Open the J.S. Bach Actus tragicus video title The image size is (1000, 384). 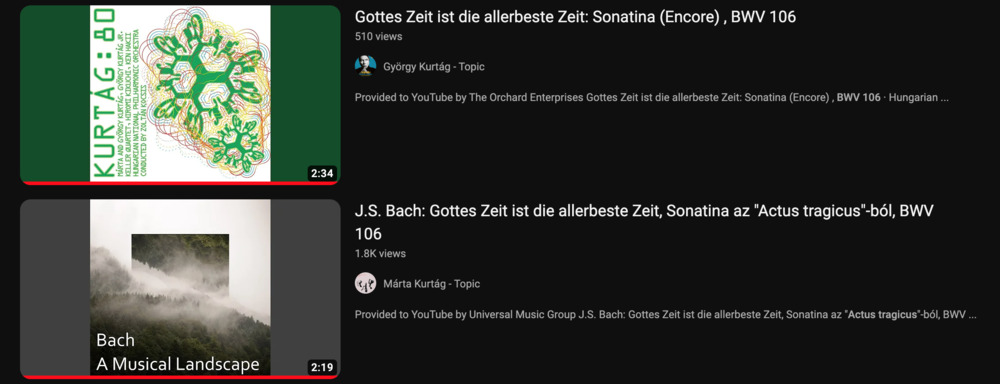coord(644,222)
